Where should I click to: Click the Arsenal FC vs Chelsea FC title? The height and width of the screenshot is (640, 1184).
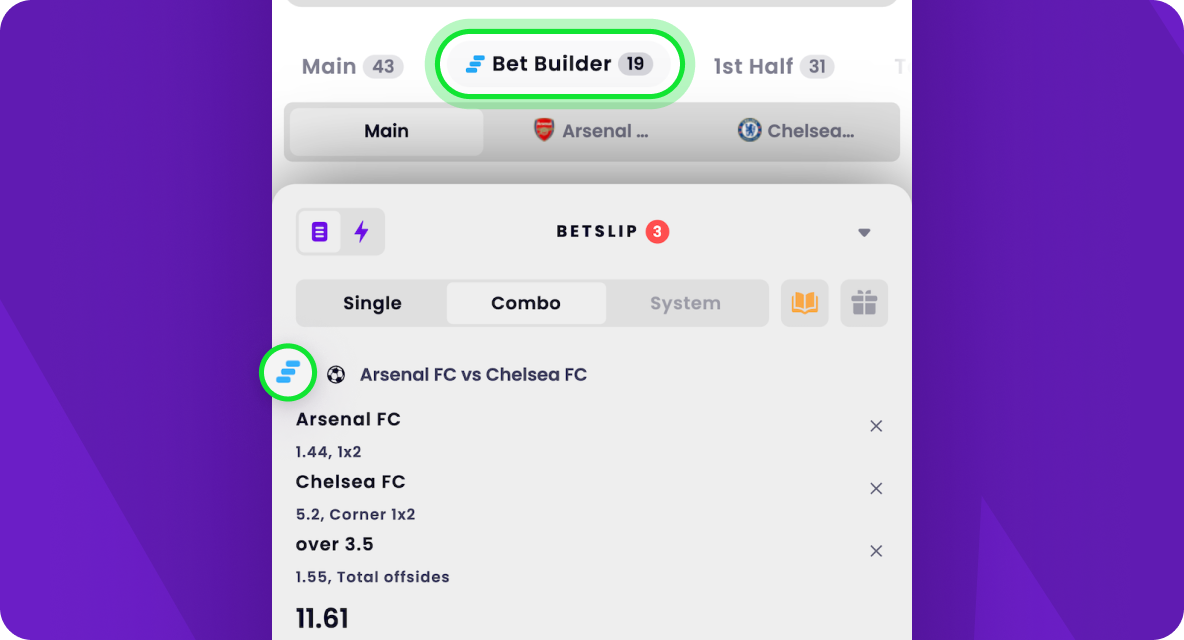[473, 375]
